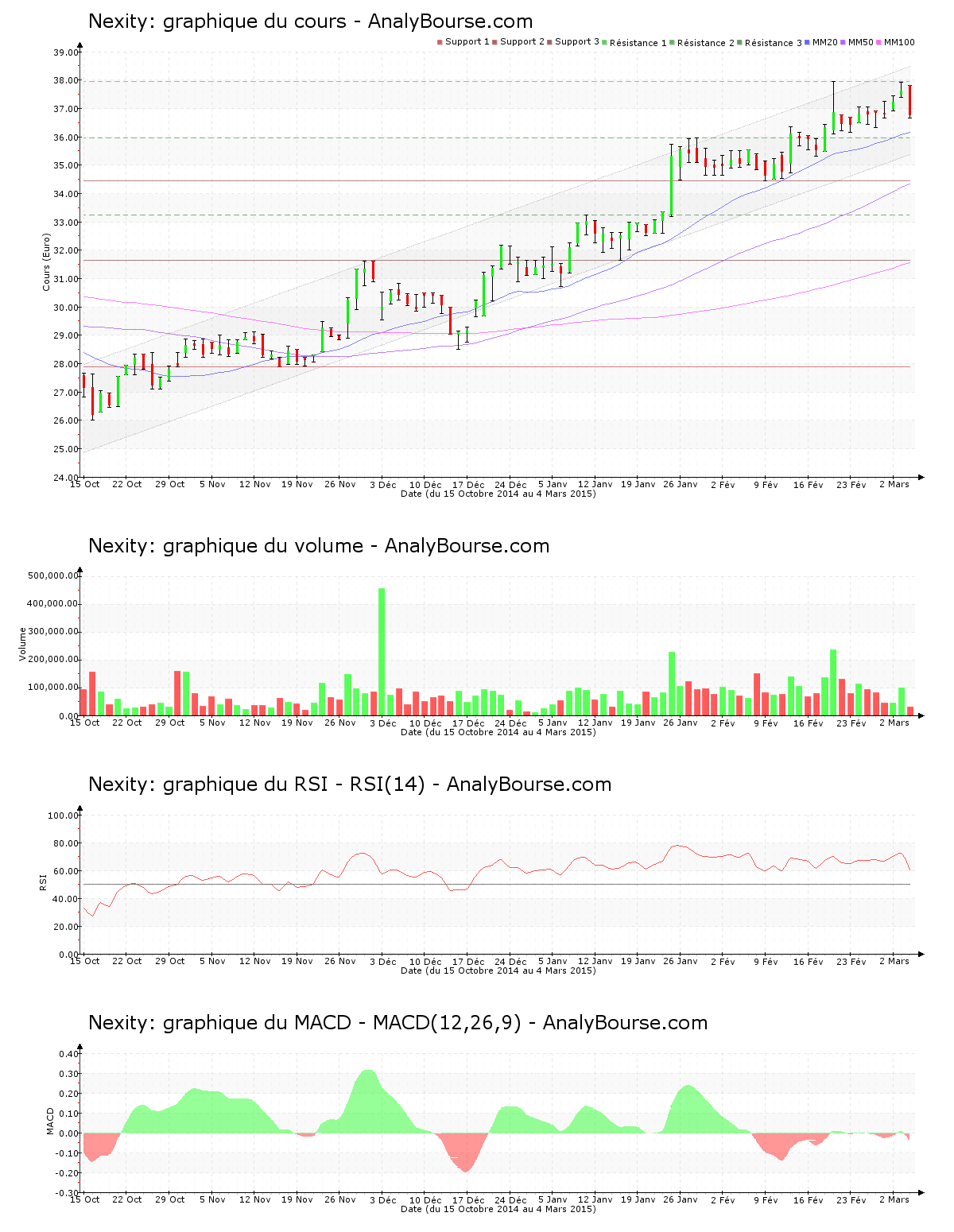Click the date caption under RSI chart

(x=498, y=970)
